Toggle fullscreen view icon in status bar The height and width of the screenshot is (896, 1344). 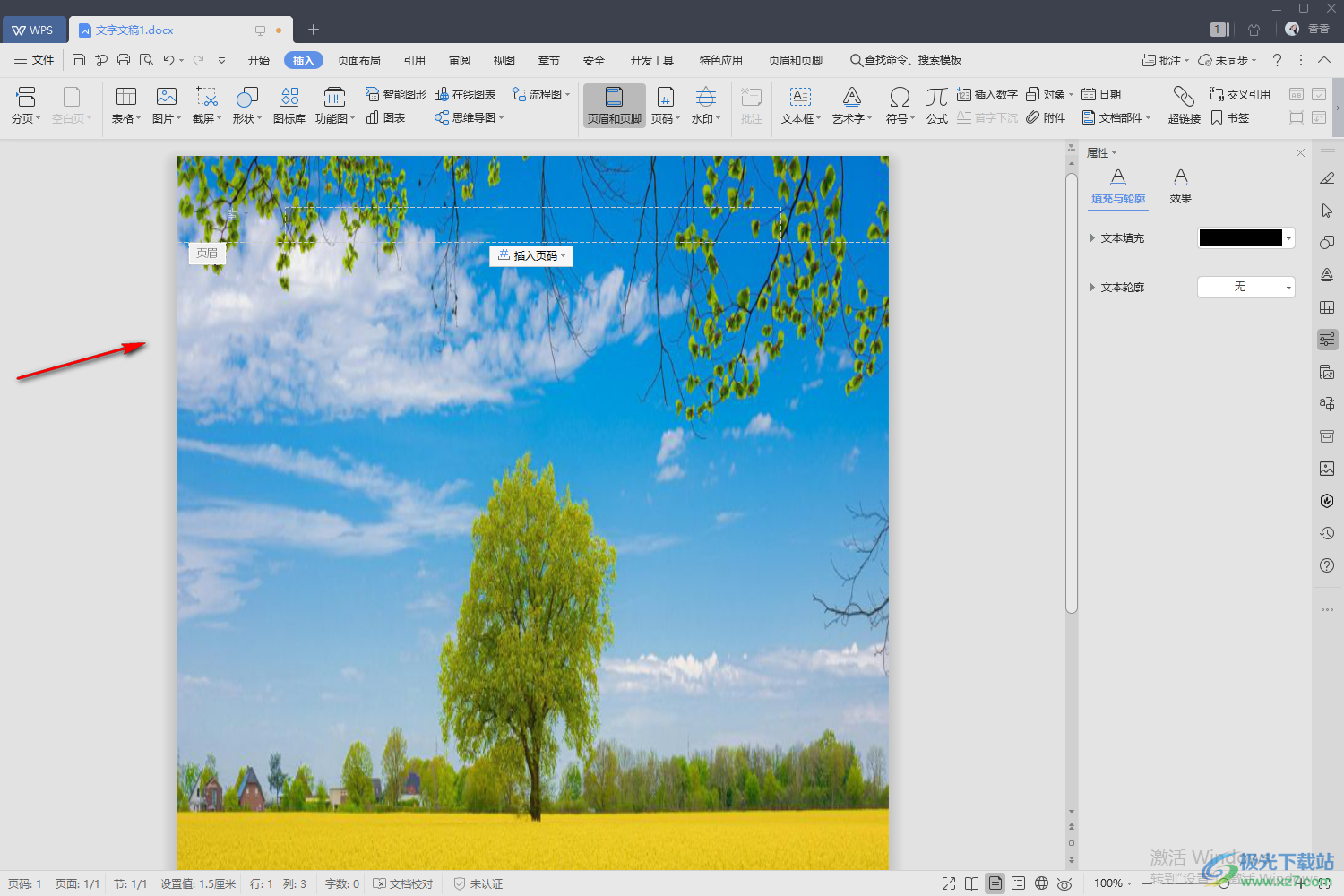point(949,883)
